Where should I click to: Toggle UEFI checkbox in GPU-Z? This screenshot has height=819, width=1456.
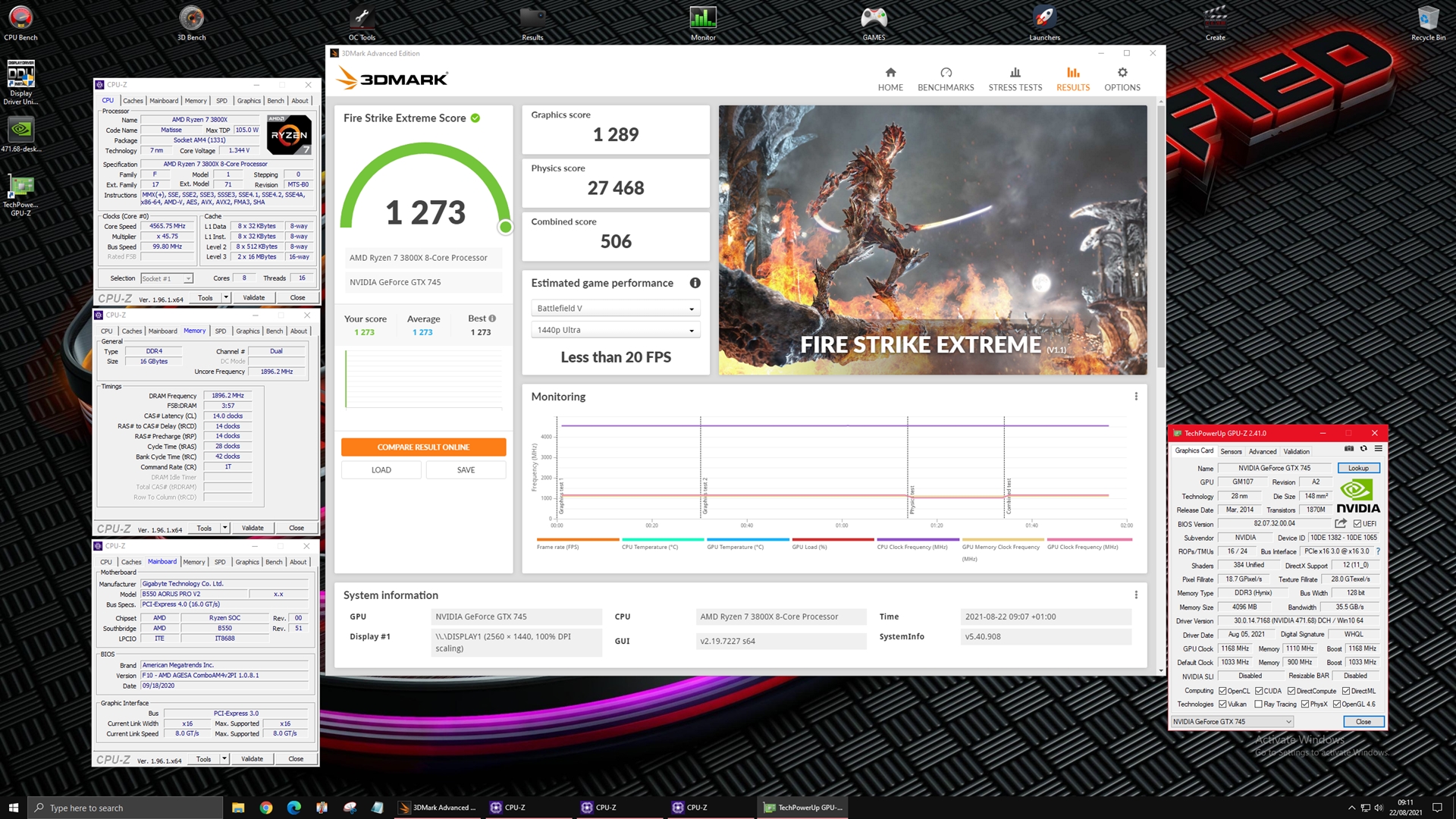pos(1357,523)
